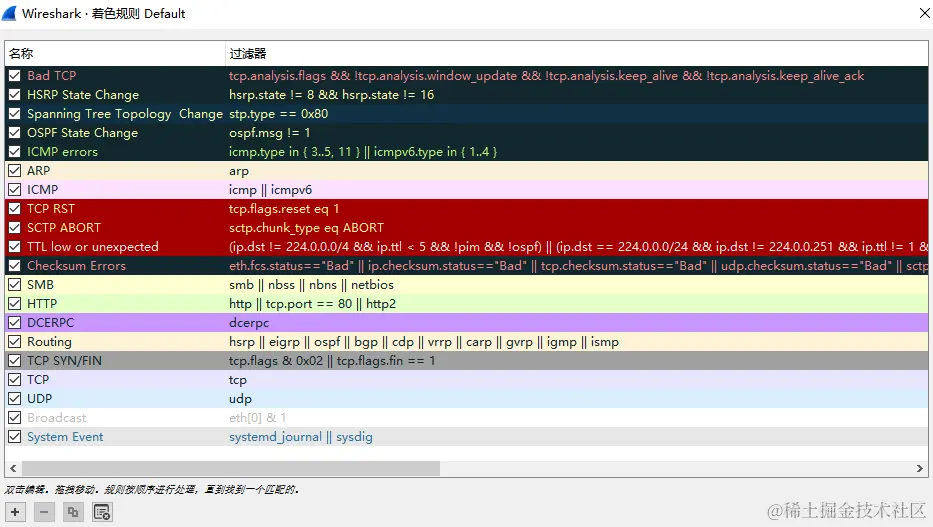Disable the TCP RST coloring rule
933x527 pixels.
click(x=15, y=209)
